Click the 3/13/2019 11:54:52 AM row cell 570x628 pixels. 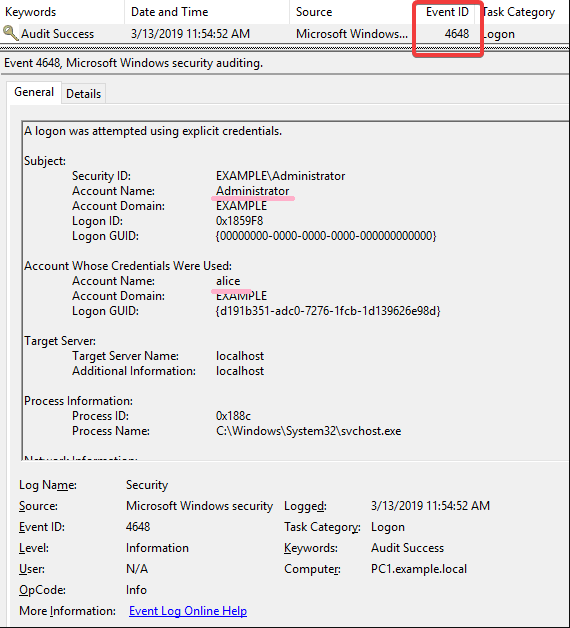[x=190, y=34]
